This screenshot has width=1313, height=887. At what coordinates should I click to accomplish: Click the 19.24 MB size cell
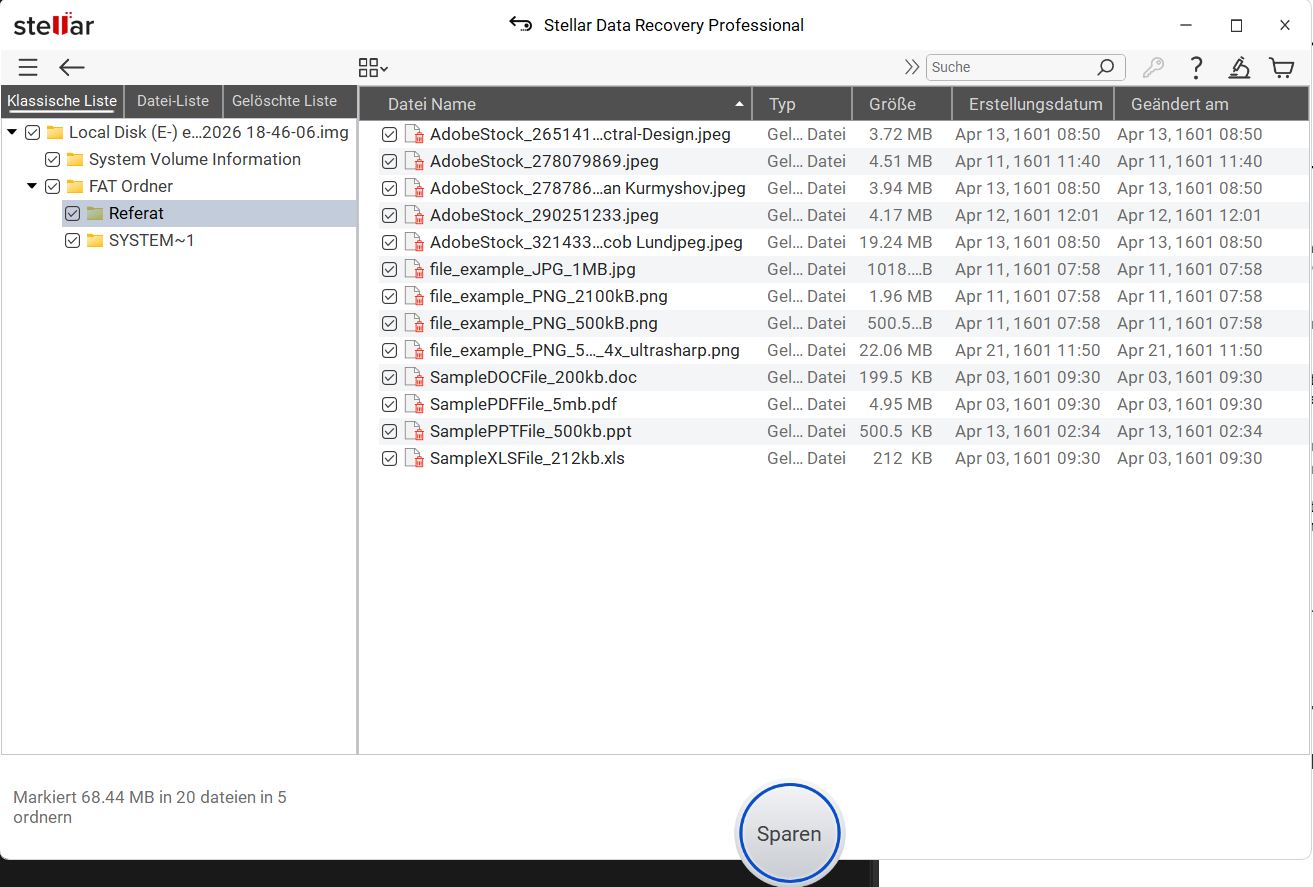click(895, 242)
